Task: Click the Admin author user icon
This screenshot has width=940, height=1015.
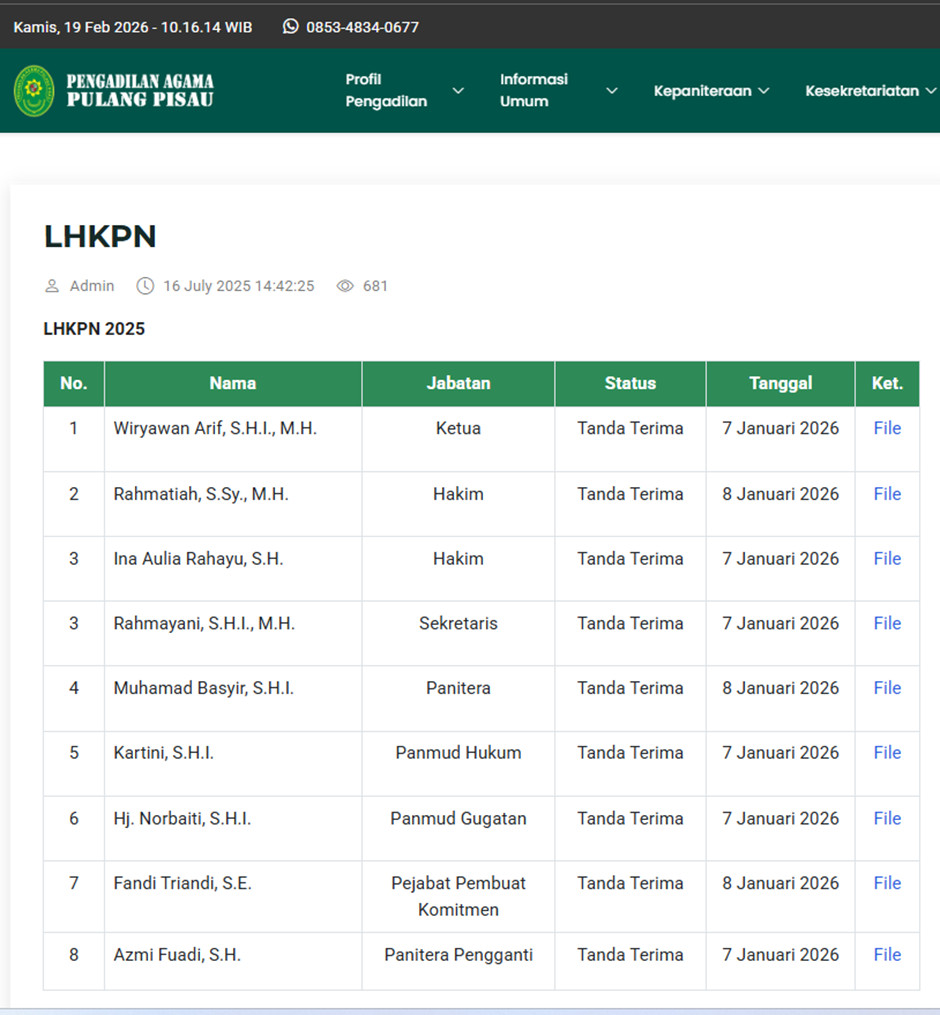Action: (x=52, y=286)
